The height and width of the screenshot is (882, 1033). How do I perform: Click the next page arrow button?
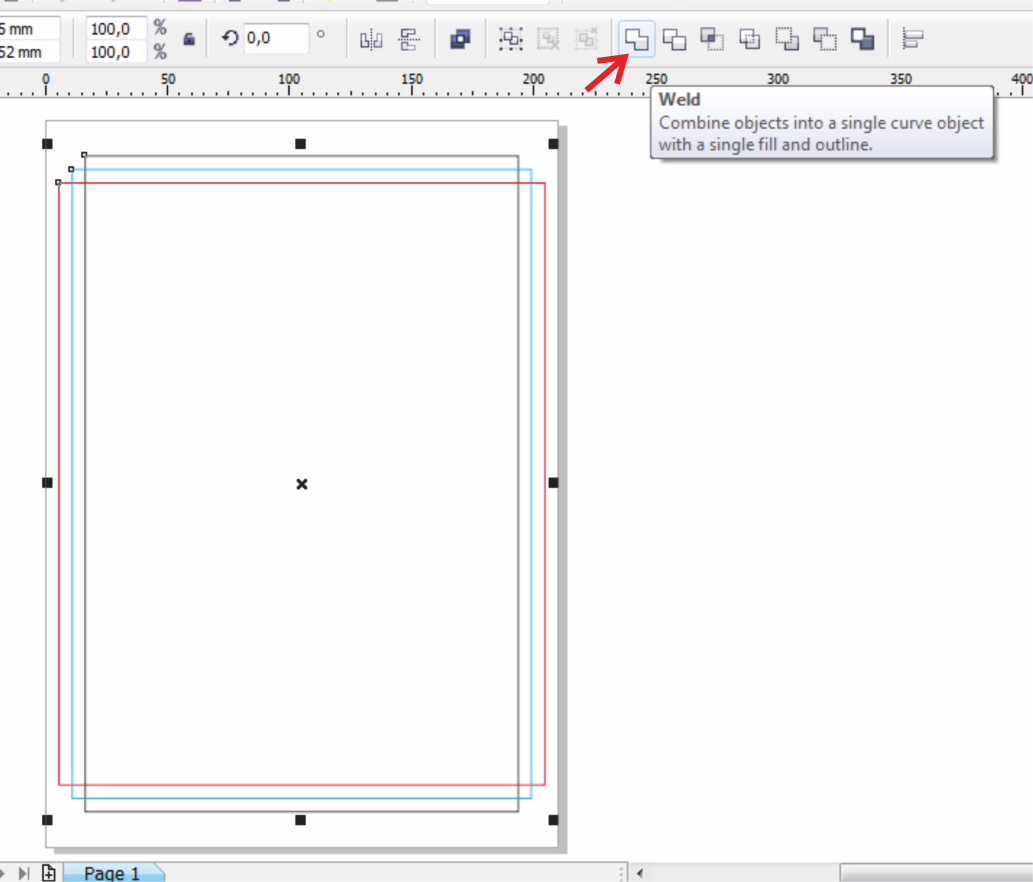[x=5, y=871]
